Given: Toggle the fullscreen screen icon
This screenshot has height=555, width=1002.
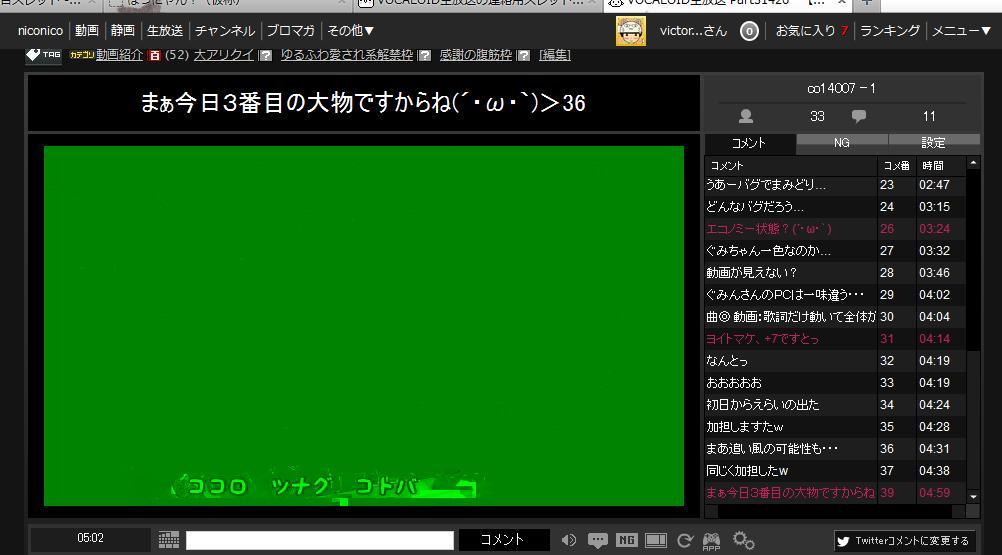Looking at the screenshot, I should 656,540.
